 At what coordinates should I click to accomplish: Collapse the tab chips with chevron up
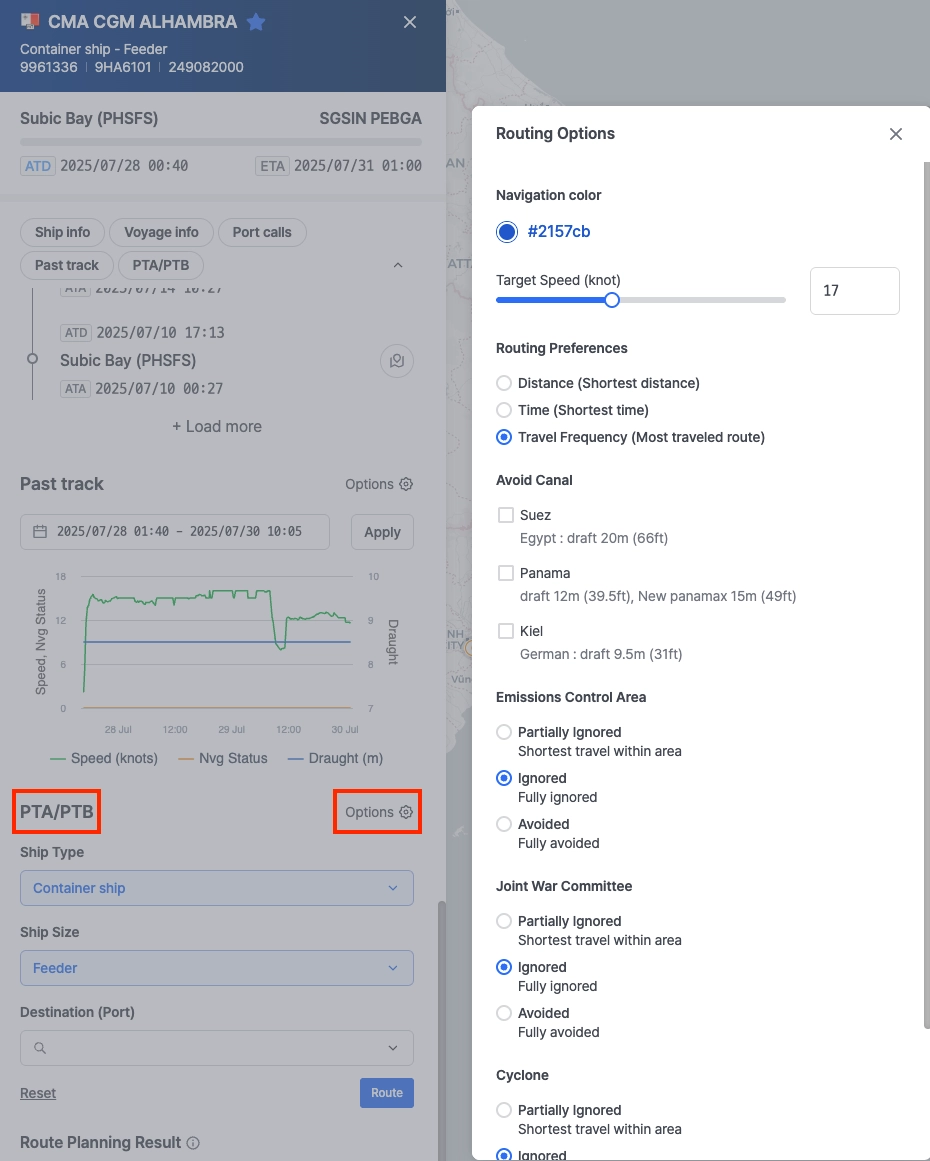(398, 265)
